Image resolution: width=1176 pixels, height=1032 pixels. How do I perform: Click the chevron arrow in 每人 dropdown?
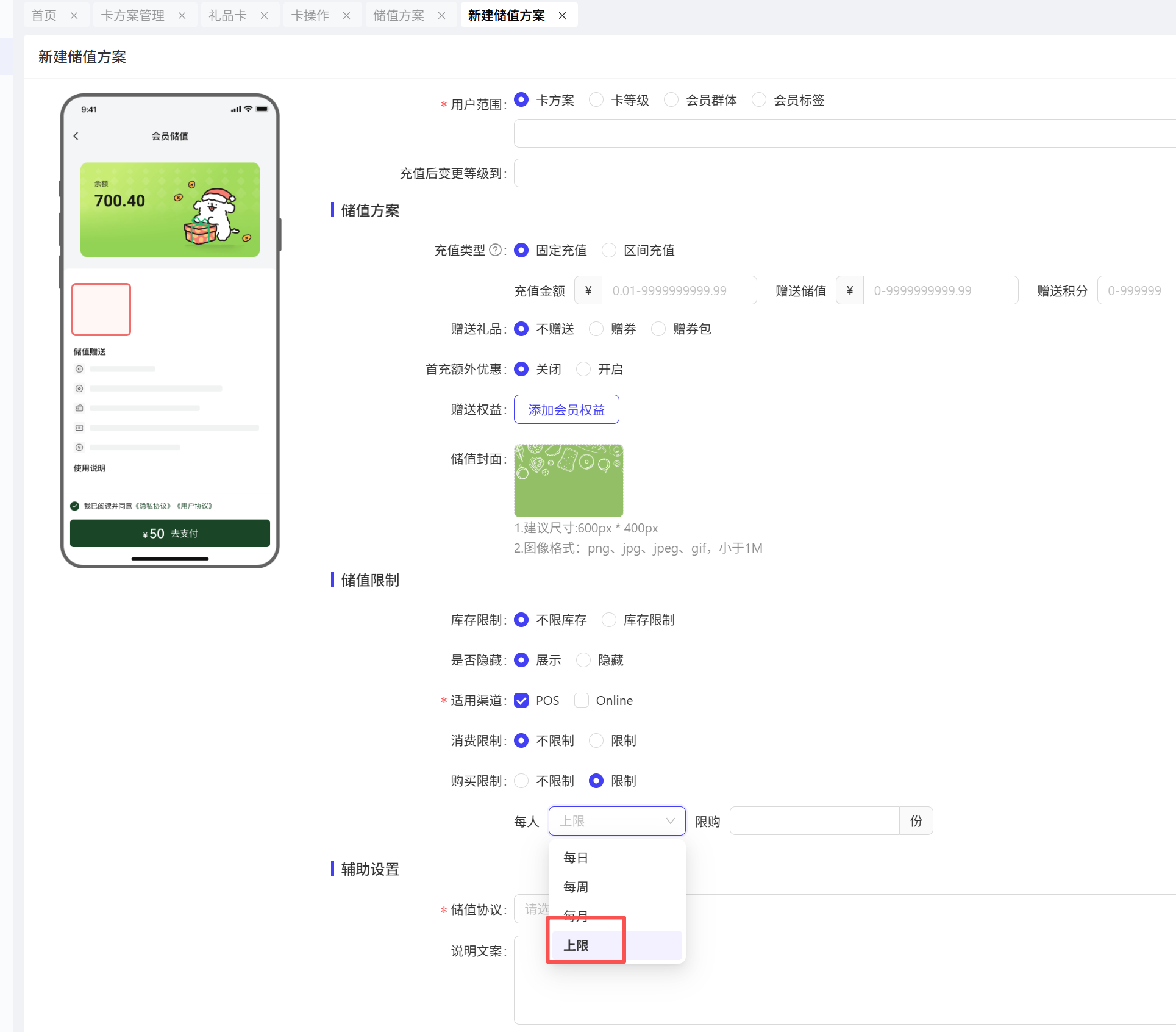click(670, 821)
